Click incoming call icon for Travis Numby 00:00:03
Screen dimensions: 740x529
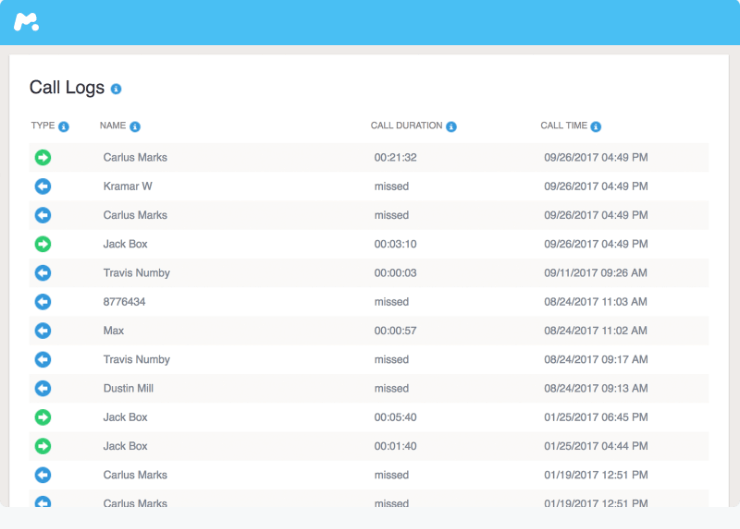click(x=42, y=273)
